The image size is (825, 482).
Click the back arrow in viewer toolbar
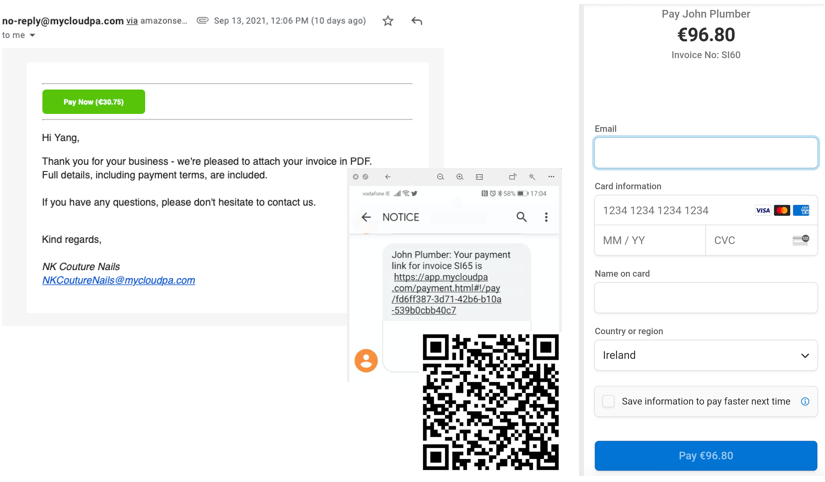click(388, 177)
